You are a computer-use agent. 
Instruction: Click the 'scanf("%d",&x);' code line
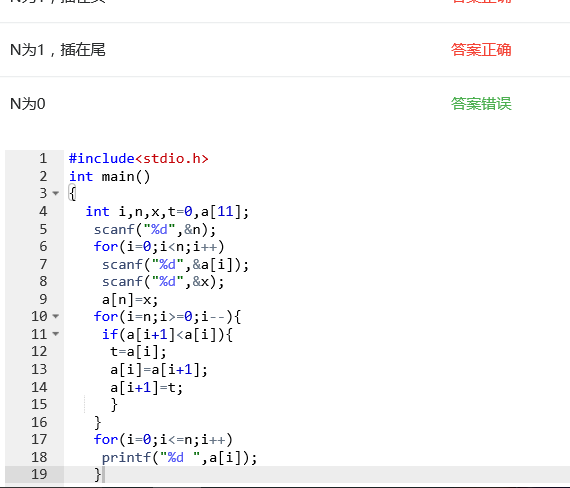click(x=163, y=282)
